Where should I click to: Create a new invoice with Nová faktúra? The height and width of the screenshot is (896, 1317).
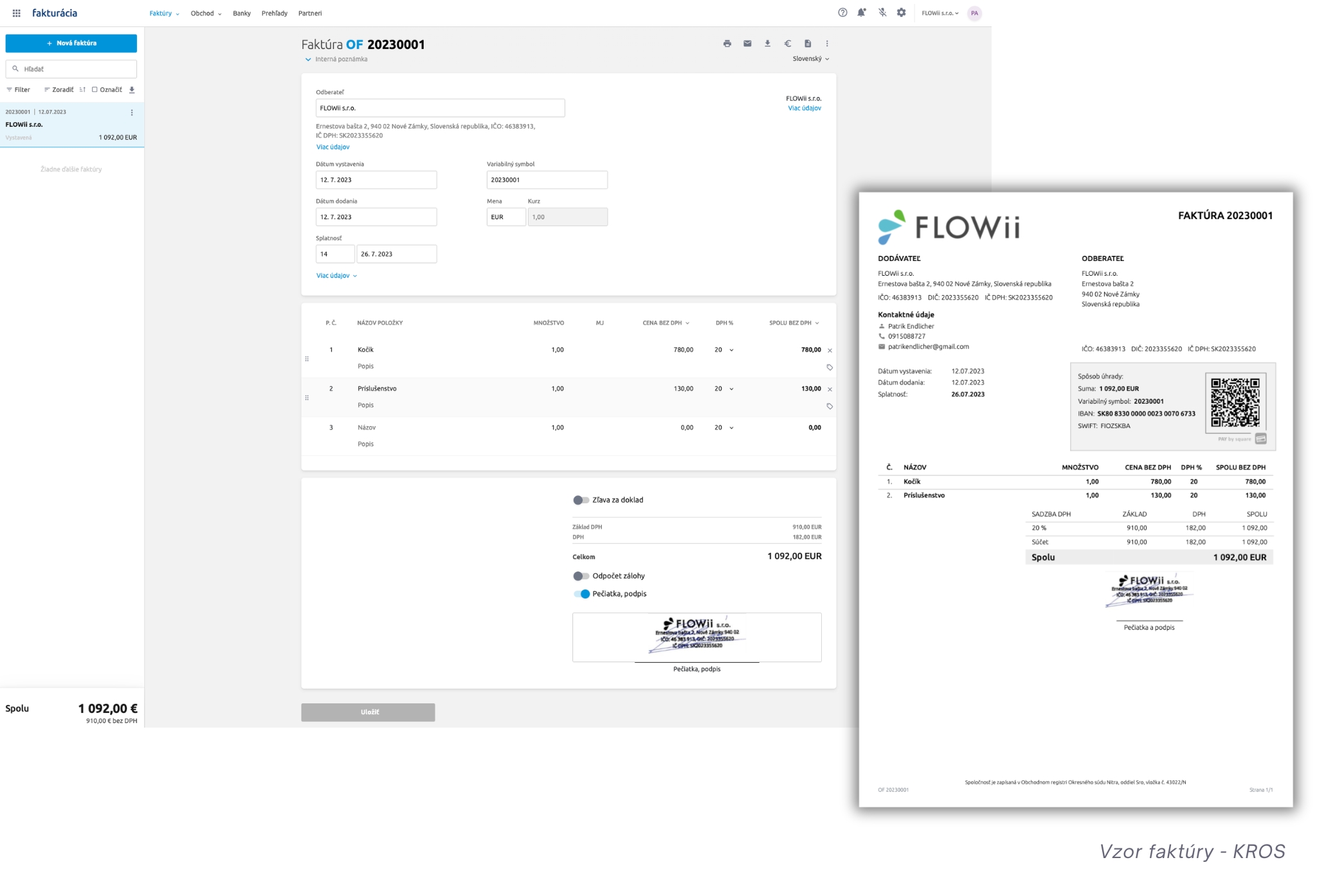pyautogui.click(x=71, y=43)
